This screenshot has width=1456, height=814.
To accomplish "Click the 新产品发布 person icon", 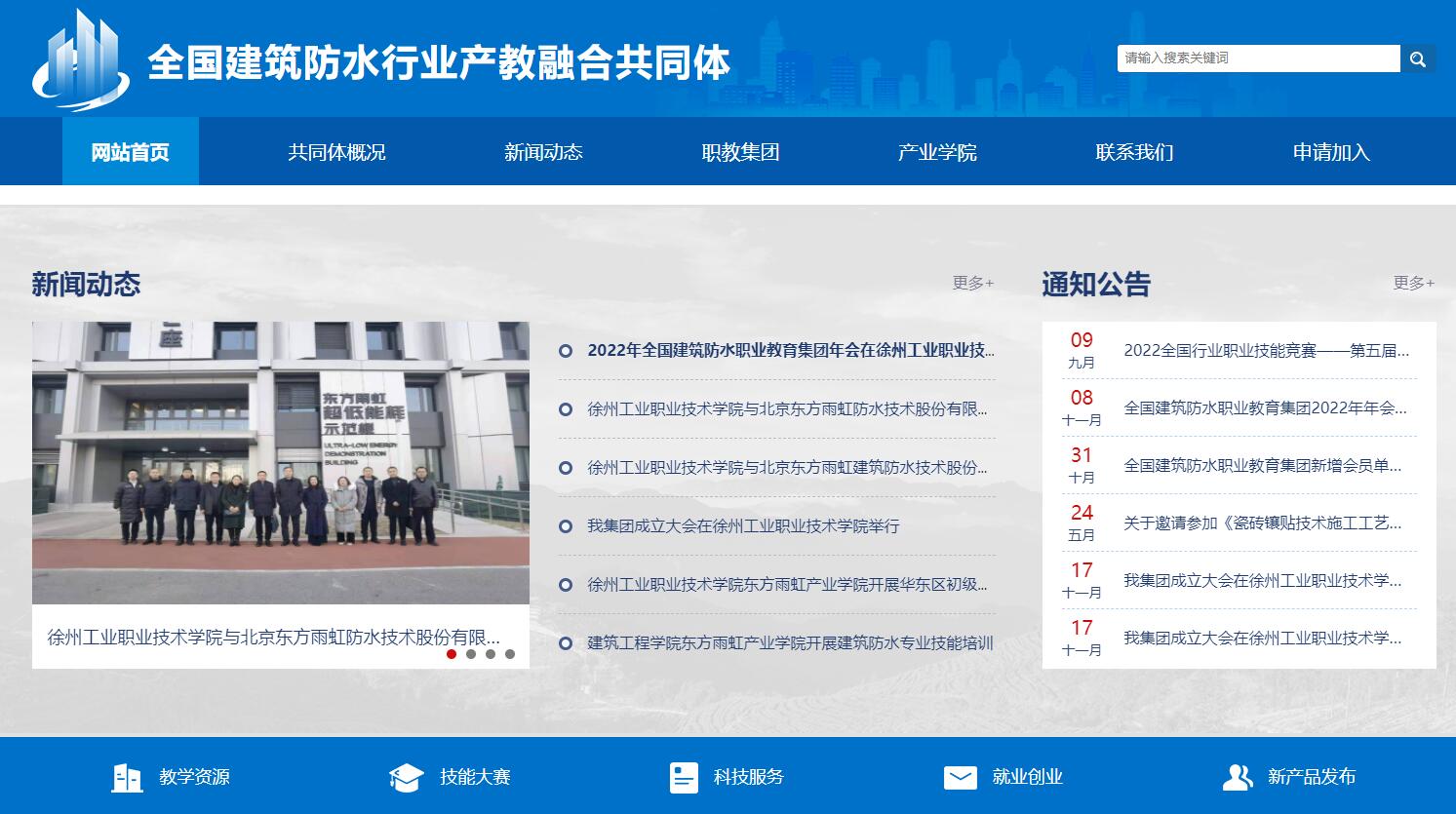I will tap(1239, 777).
